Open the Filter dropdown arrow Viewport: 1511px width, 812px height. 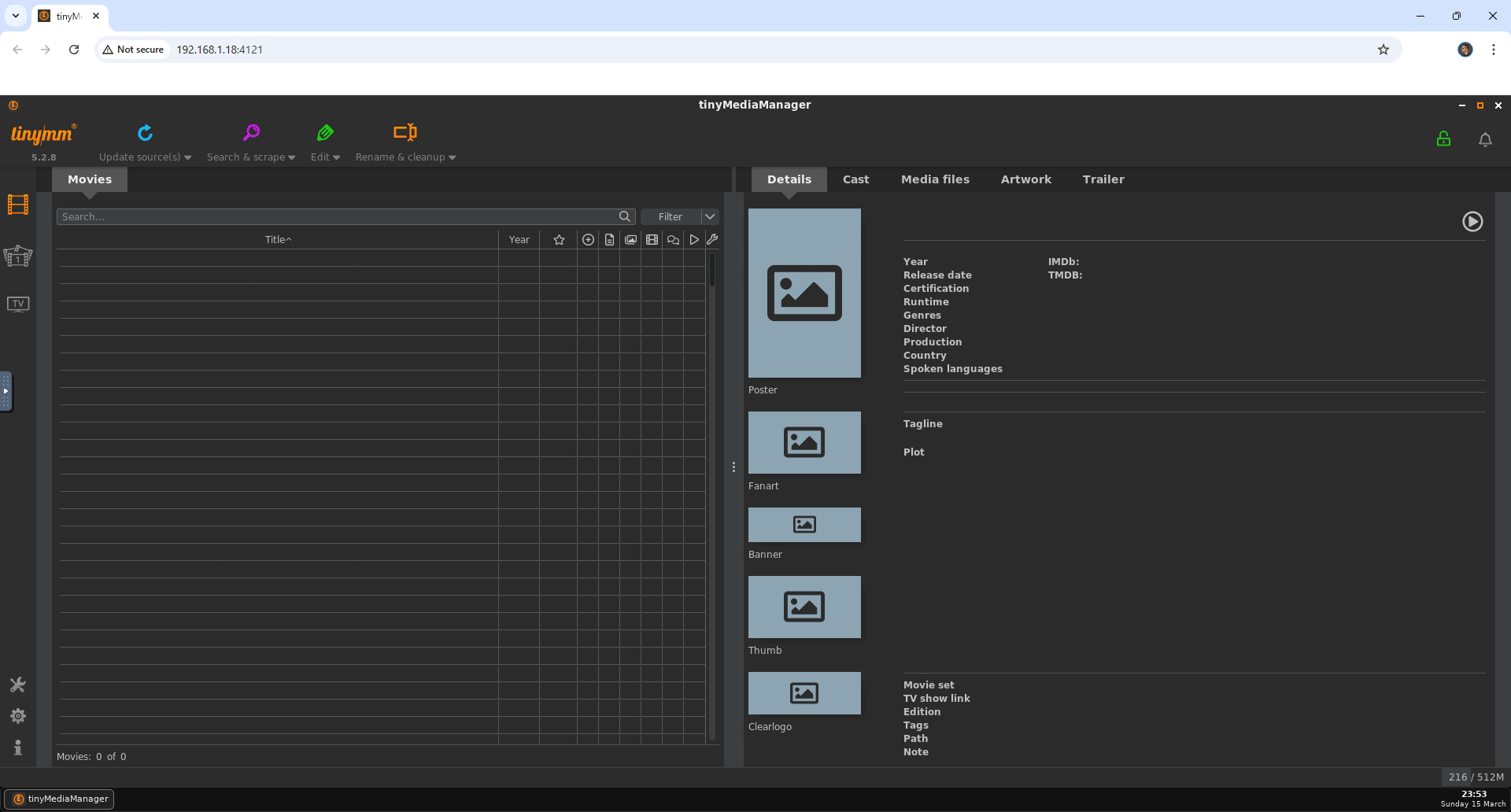710,216
